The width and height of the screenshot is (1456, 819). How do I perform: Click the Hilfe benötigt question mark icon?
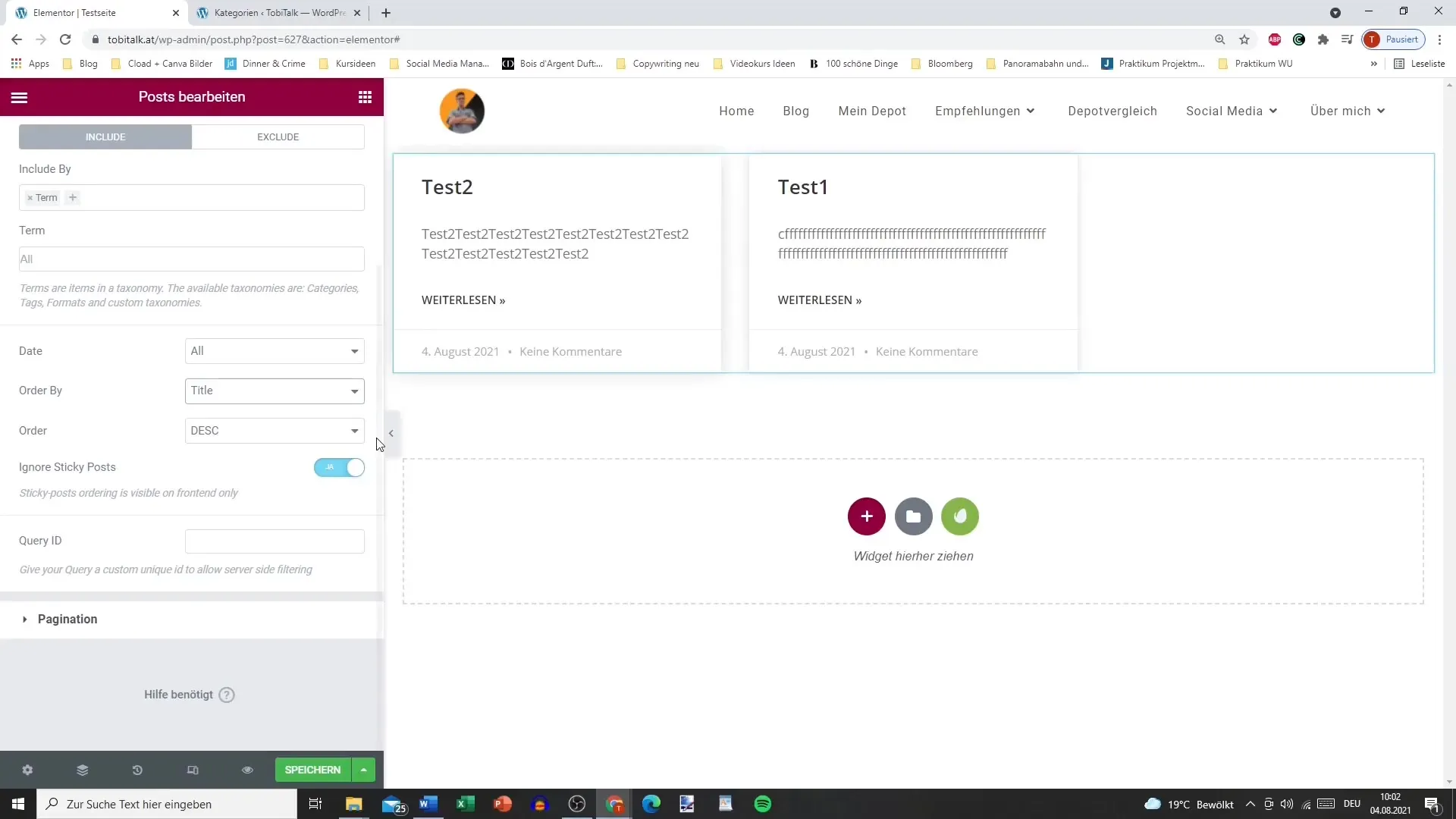pos(227,695)
